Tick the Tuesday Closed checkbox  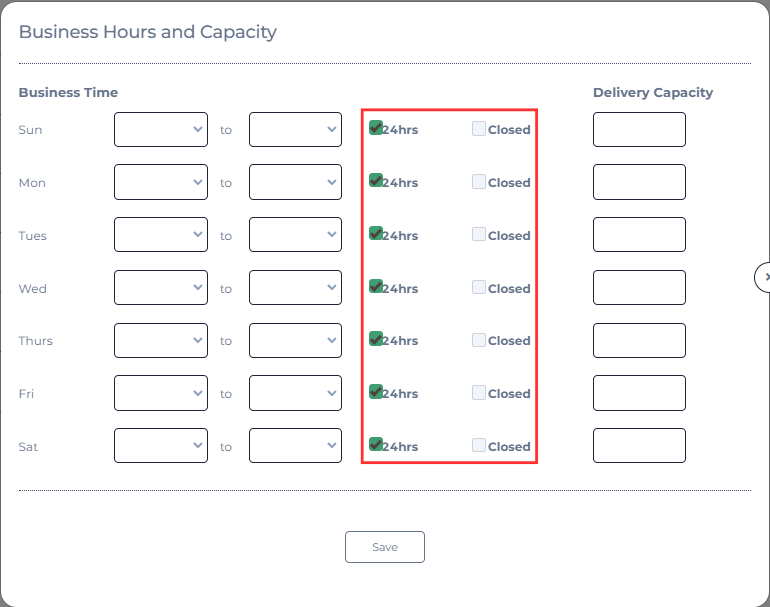coord(479,234)
